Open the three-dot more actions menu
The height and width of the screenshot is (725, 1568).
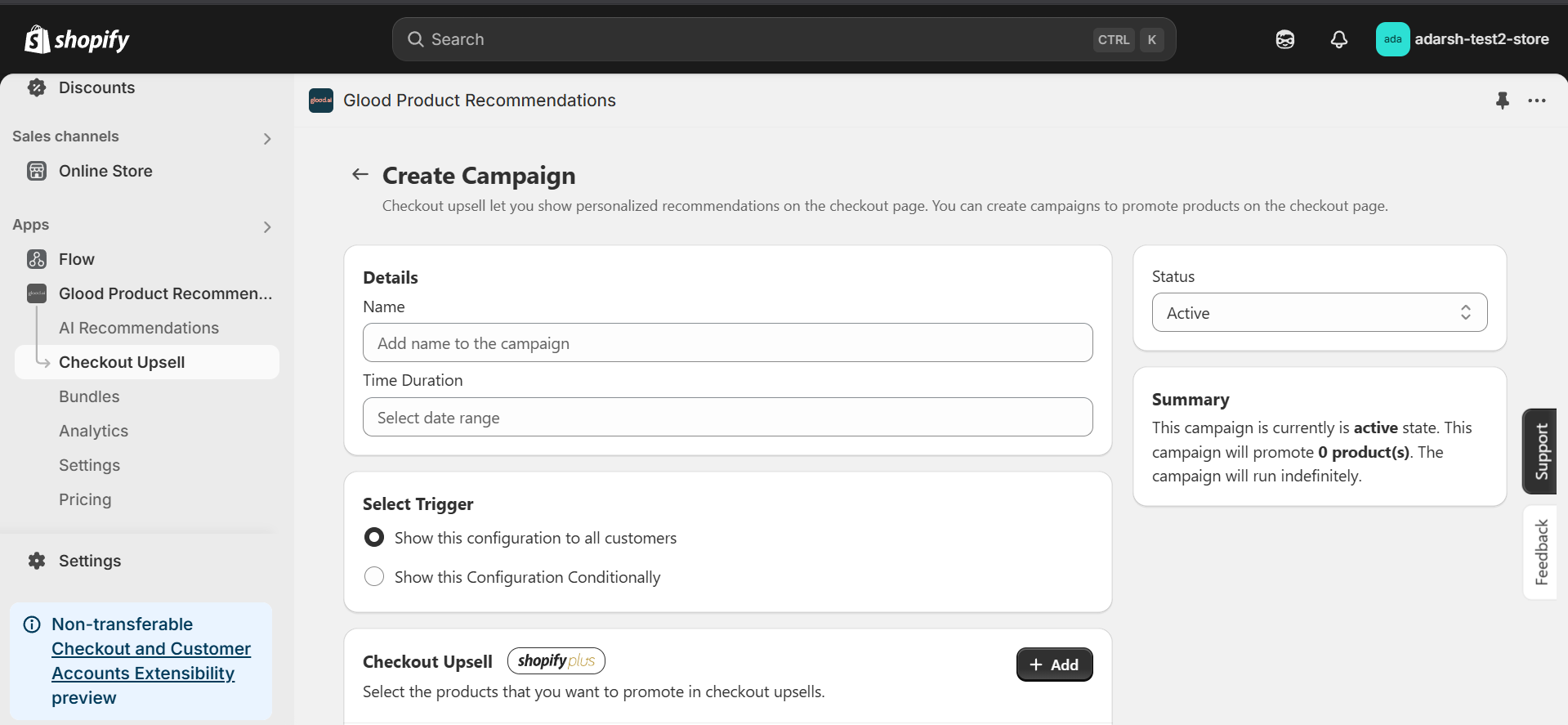pyautogui.click(x=1537, y=101)
